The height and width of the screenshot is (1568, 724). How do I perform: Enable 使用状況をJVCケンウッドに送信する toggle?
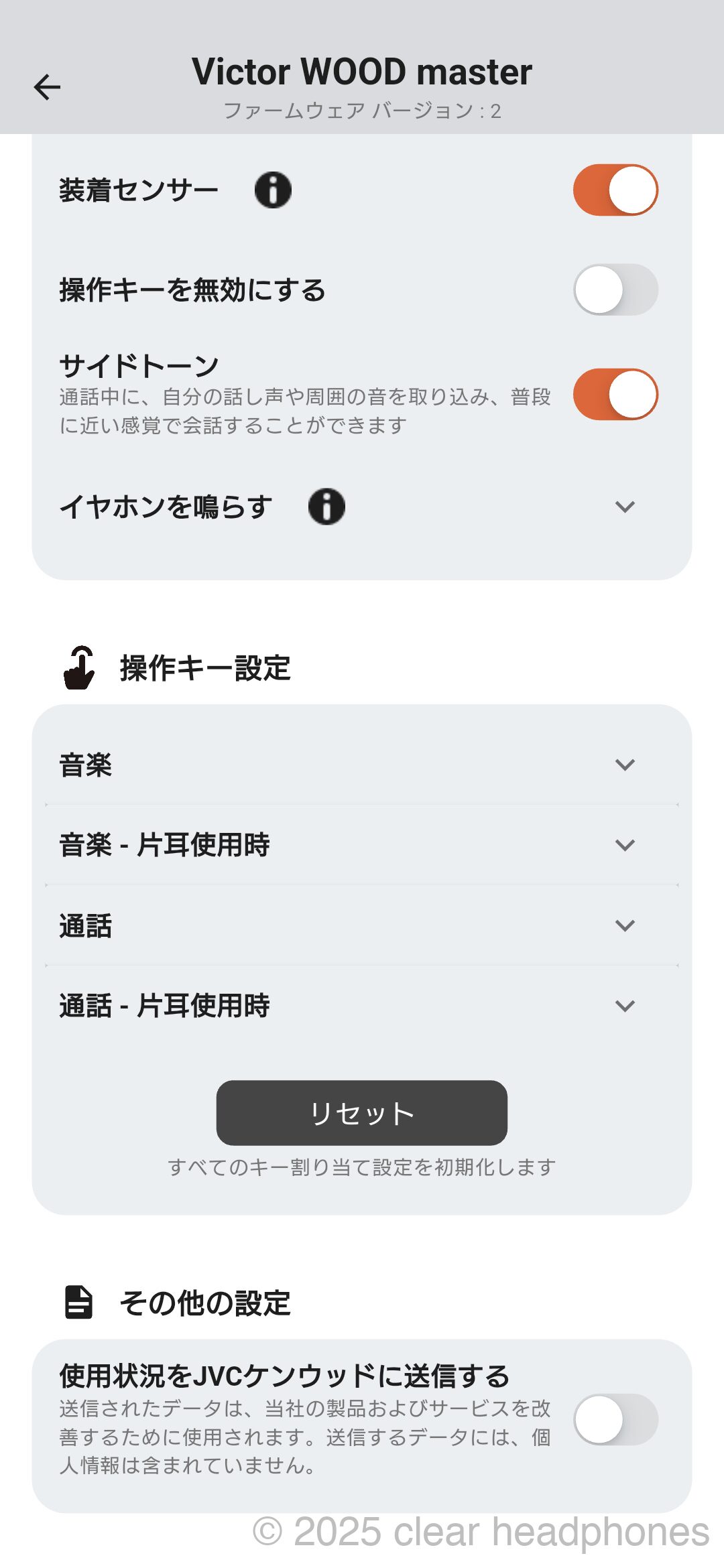(615, 1419)
